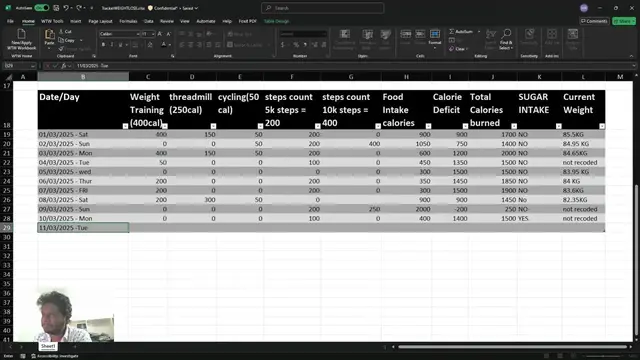Open Current Weight column filter dropdown
Screen dimensions: 640x360
coord(602,126)
